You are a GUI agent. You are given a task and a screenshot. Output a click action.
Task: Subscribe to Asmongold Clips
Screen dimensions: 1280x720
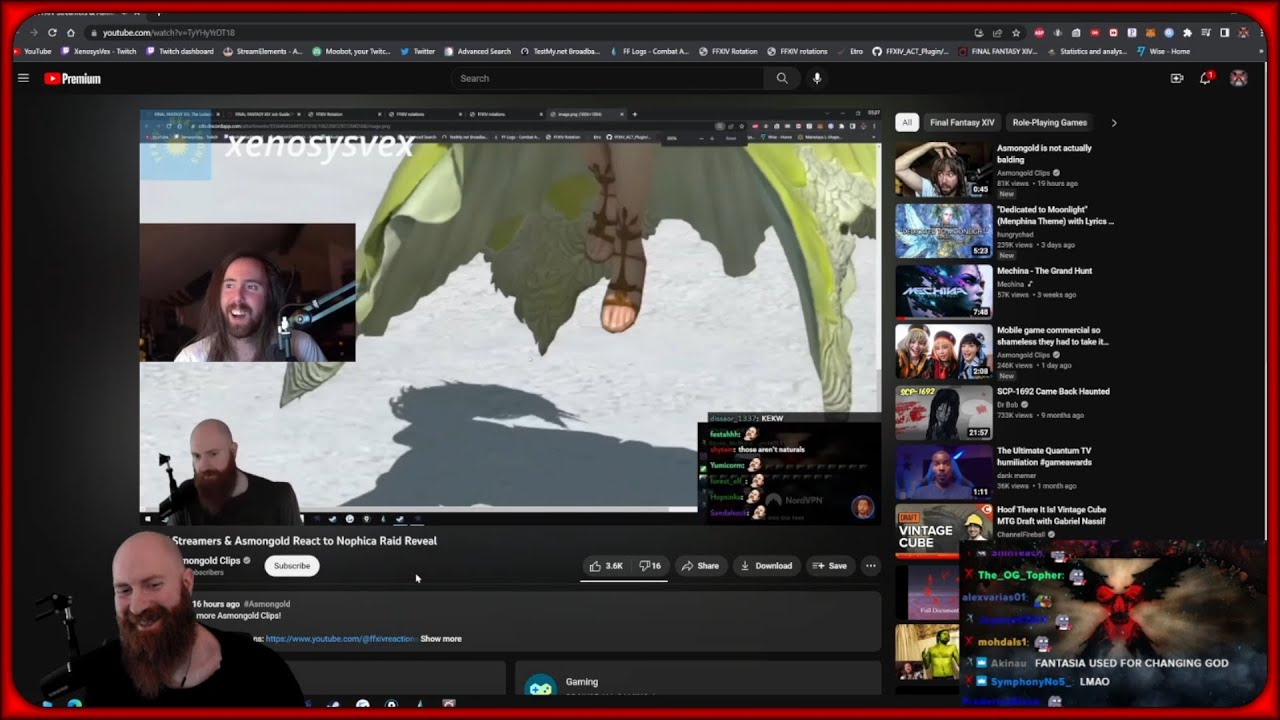[x=292, y=566]
